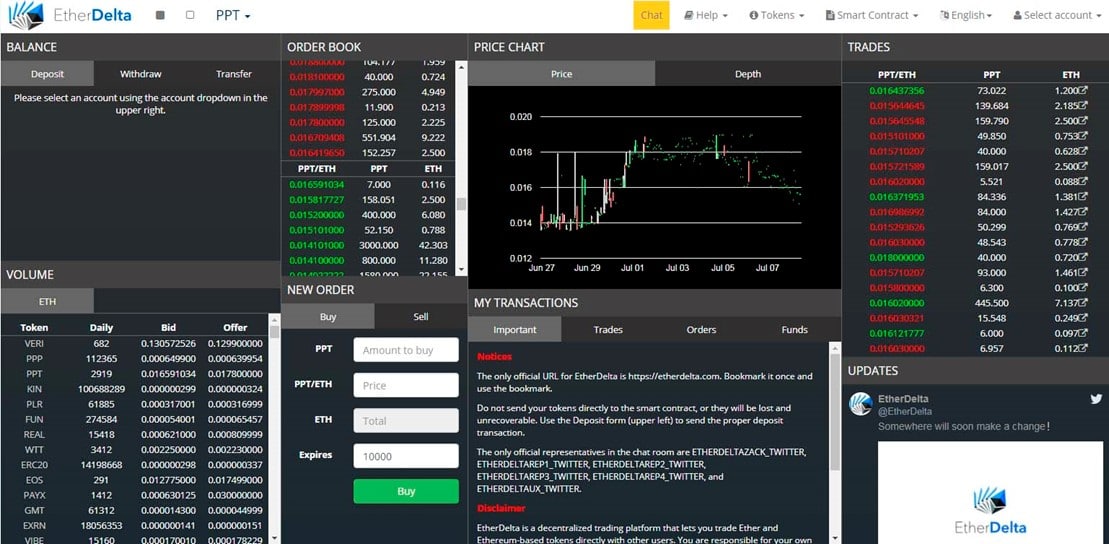Click the Expires field showing 10000
1109x544 pixels.
pyautogui.click(x=406, y=456)
